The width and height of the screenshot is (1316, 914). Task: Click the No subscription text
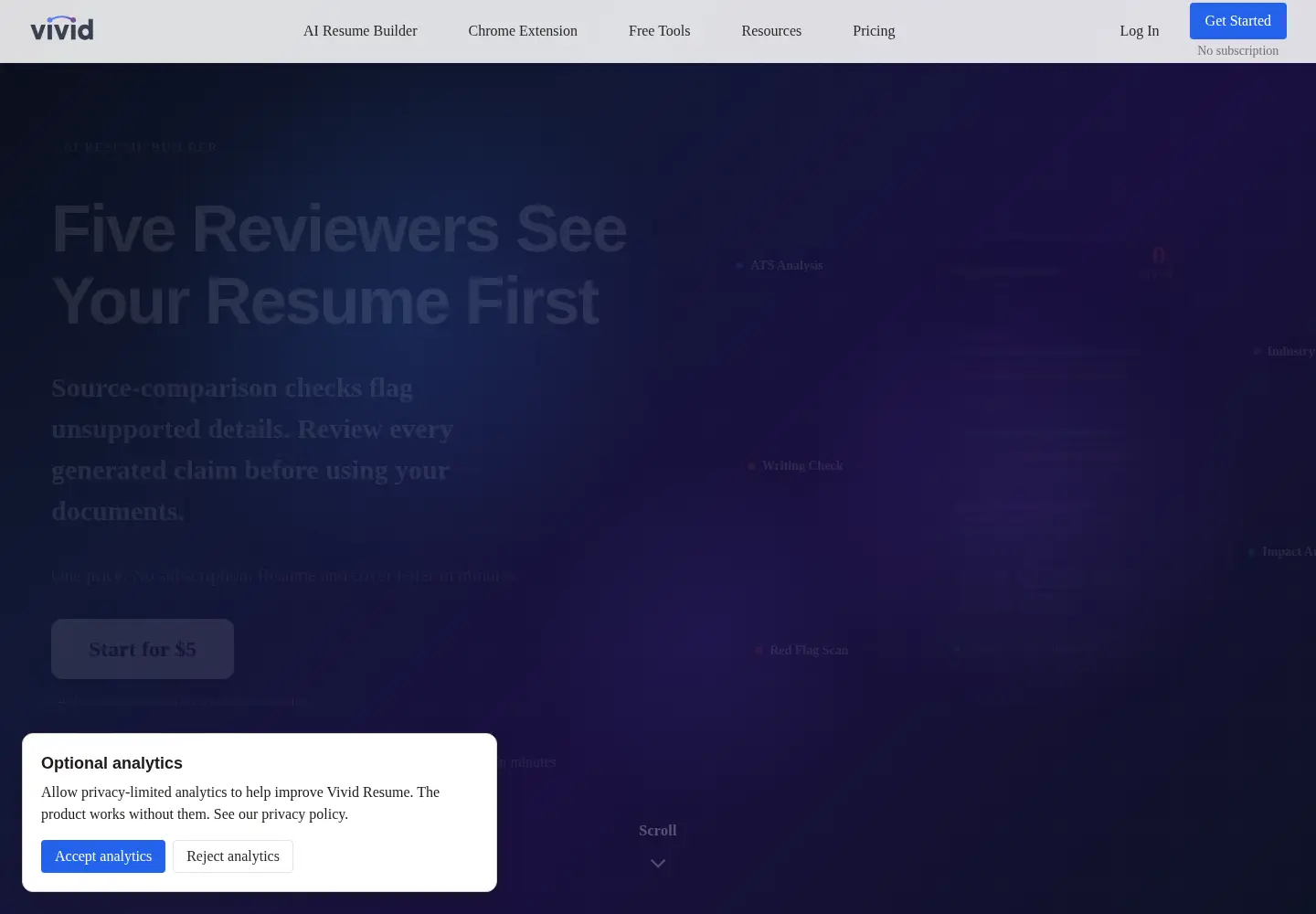pyautogui.click(x=1238, y=51)
